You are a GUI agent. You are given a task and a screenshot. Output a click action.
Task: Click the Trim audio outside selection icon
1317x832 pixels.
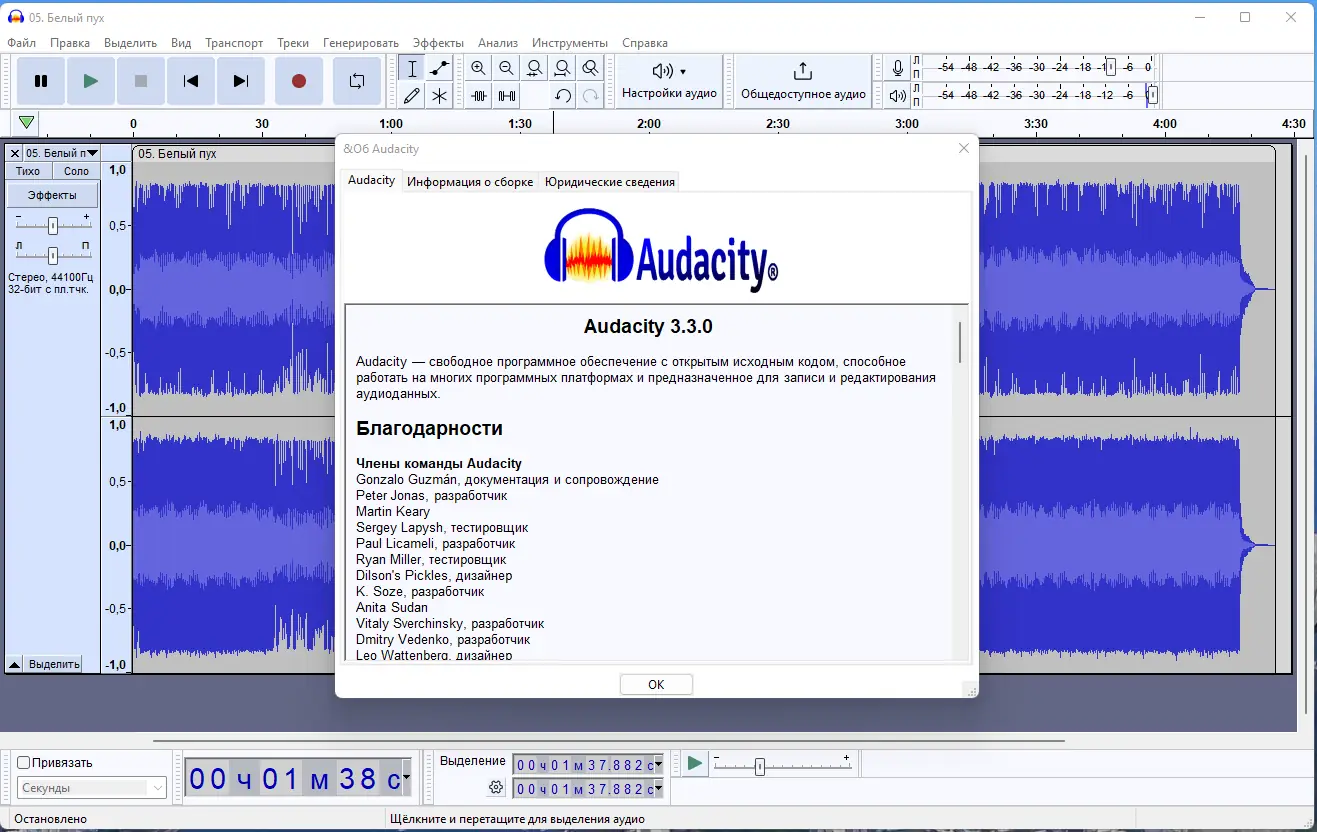pos(479,96)
